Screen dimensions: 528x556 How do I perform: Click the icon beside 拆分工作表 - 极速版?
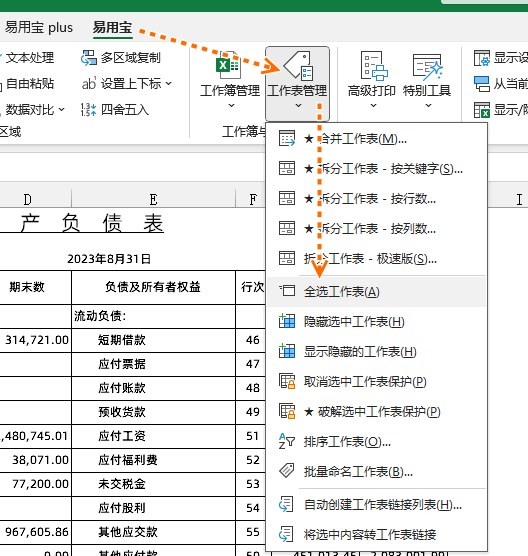(x=287, y=258)
